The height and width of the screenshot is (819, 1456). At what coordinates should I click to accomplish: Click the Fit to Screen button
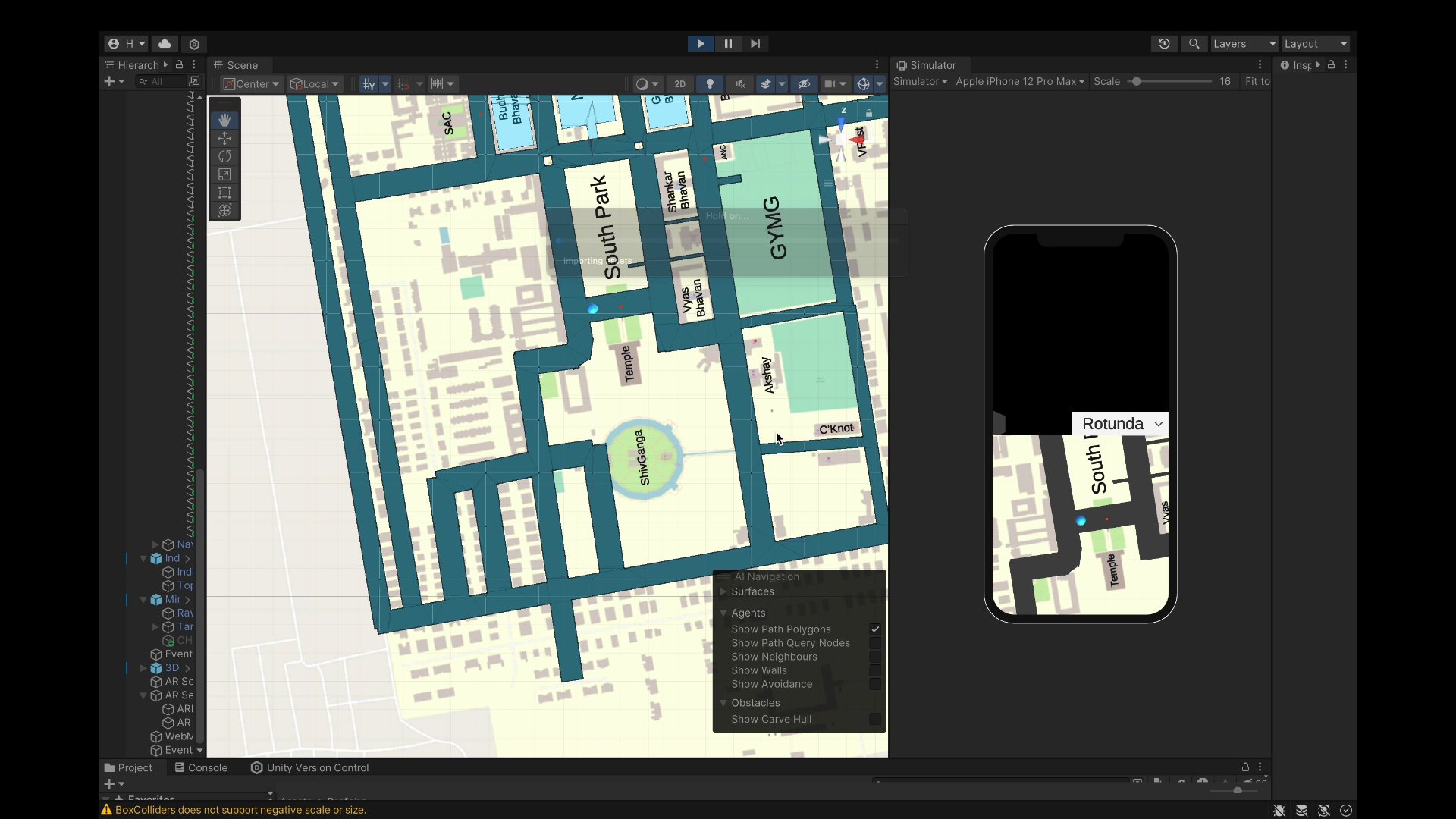point(1257,81)
